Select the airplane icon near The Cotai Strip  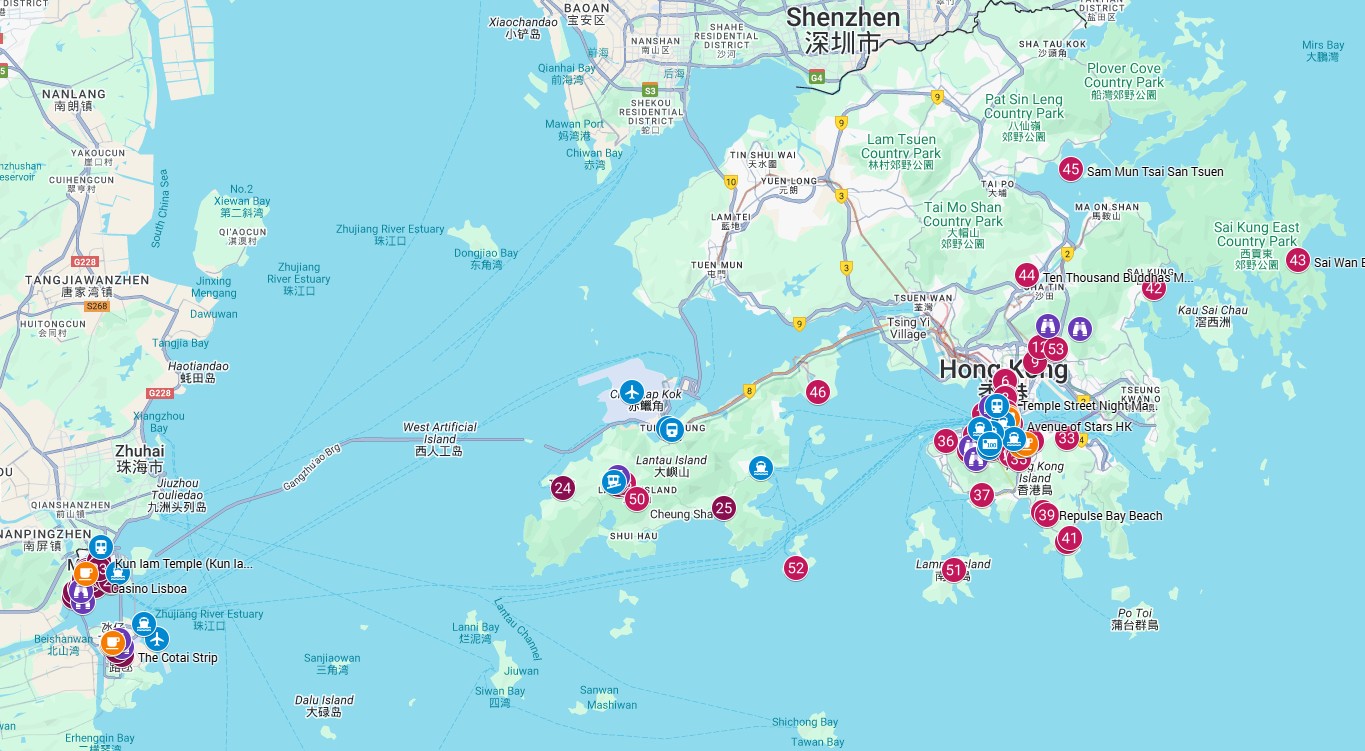pyautogui.click(x=157, y=641)
